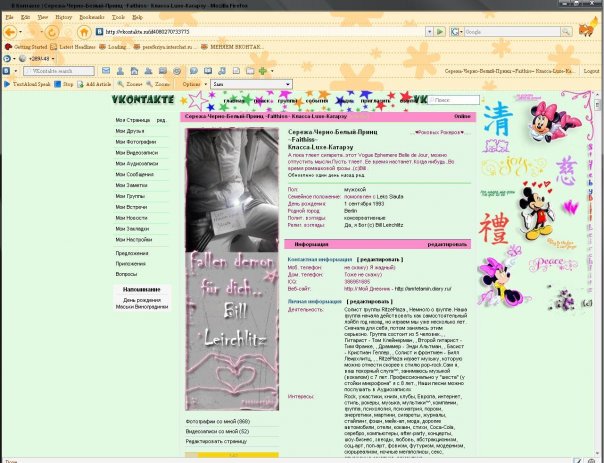Click the VKontakte toolbar friends group icon
Viewport: 604px width, 463px height.
click(x=148, y=70)
